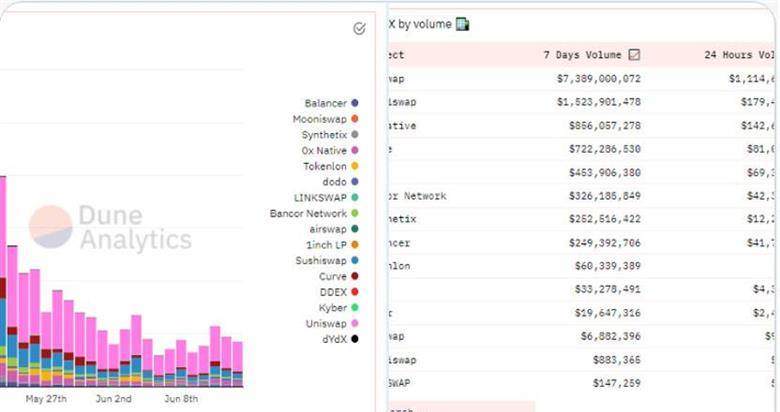
Task: Click the tallest pink bar at chart's left edge
Action: 3,229
